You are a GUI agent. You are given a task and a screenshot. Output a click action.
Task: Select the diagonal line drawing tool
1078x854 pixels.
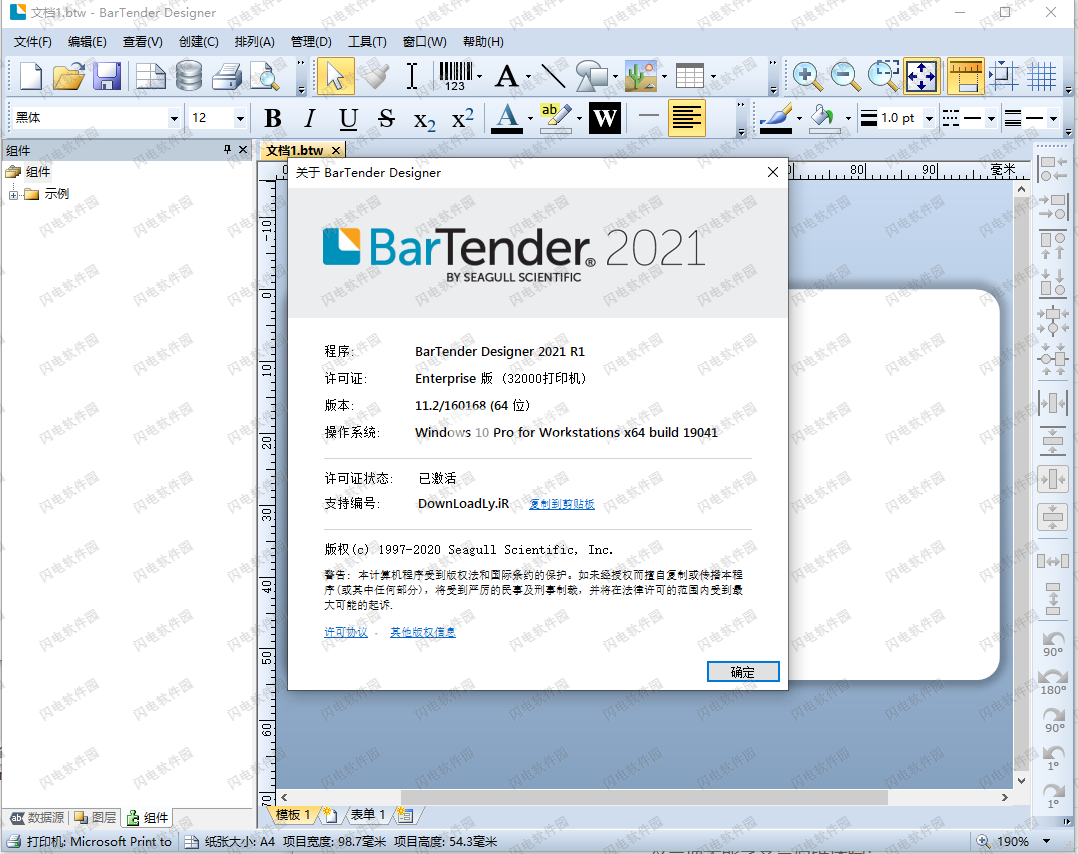(553, 76)
